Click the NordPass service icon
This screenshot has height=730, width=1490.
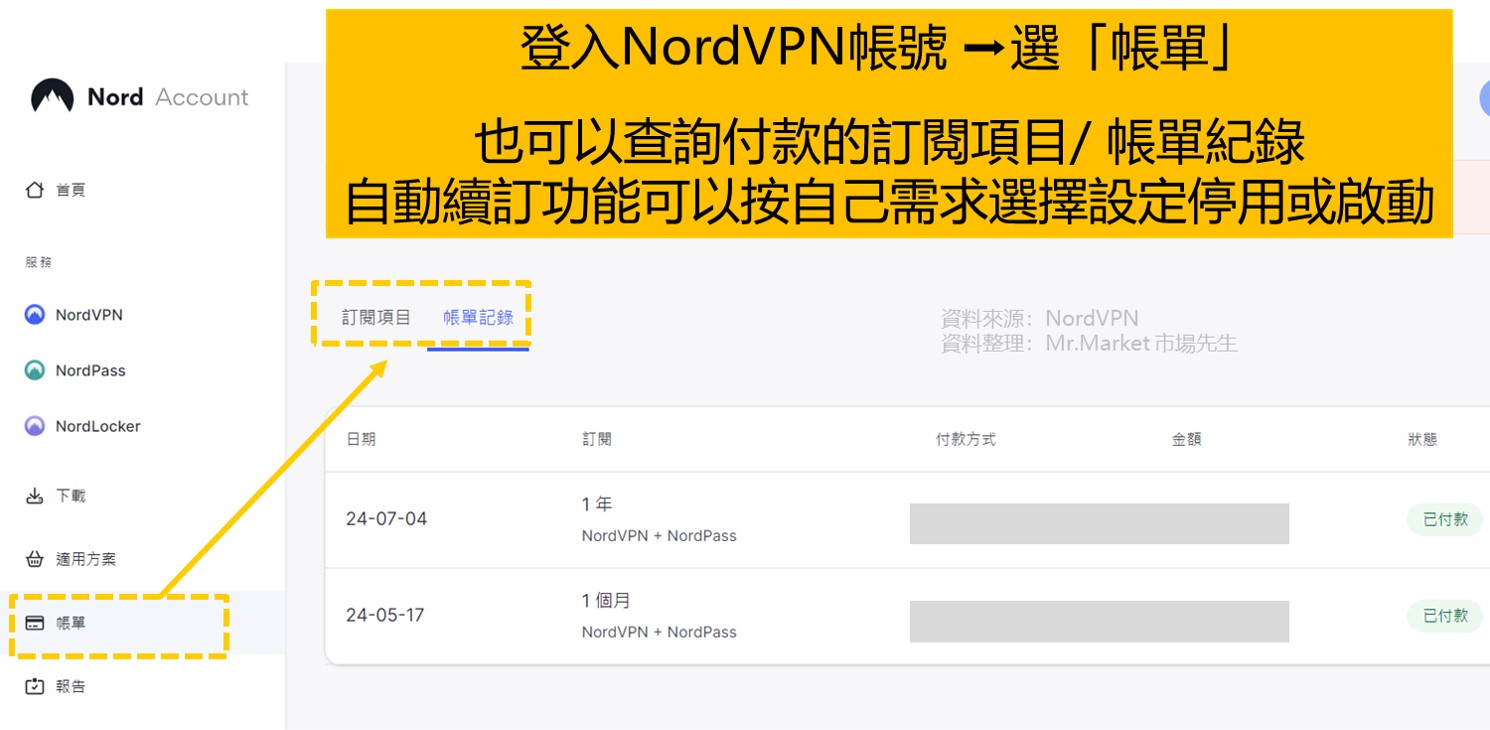(35, 370)
